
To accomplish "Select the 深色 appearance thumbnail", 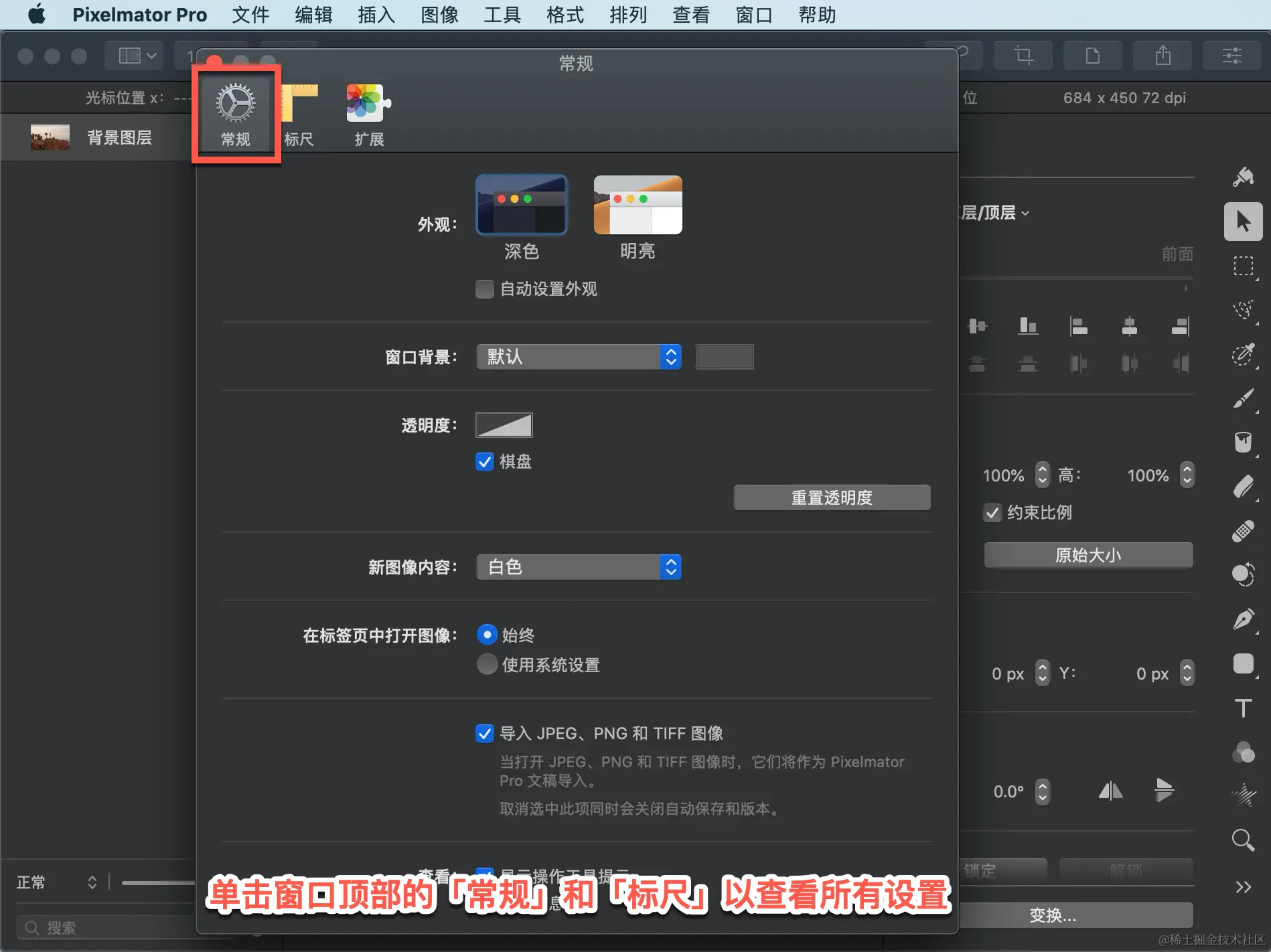I will tap(521, 205).
